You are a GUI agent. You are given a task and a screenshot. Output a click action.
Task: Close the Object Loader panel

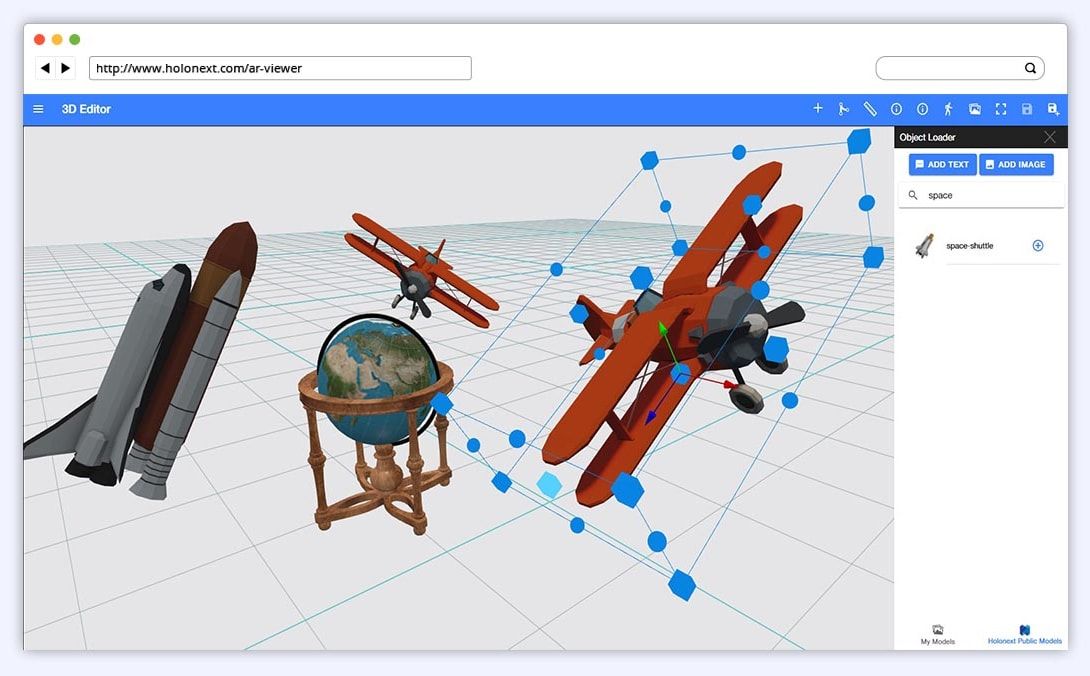1050,137
